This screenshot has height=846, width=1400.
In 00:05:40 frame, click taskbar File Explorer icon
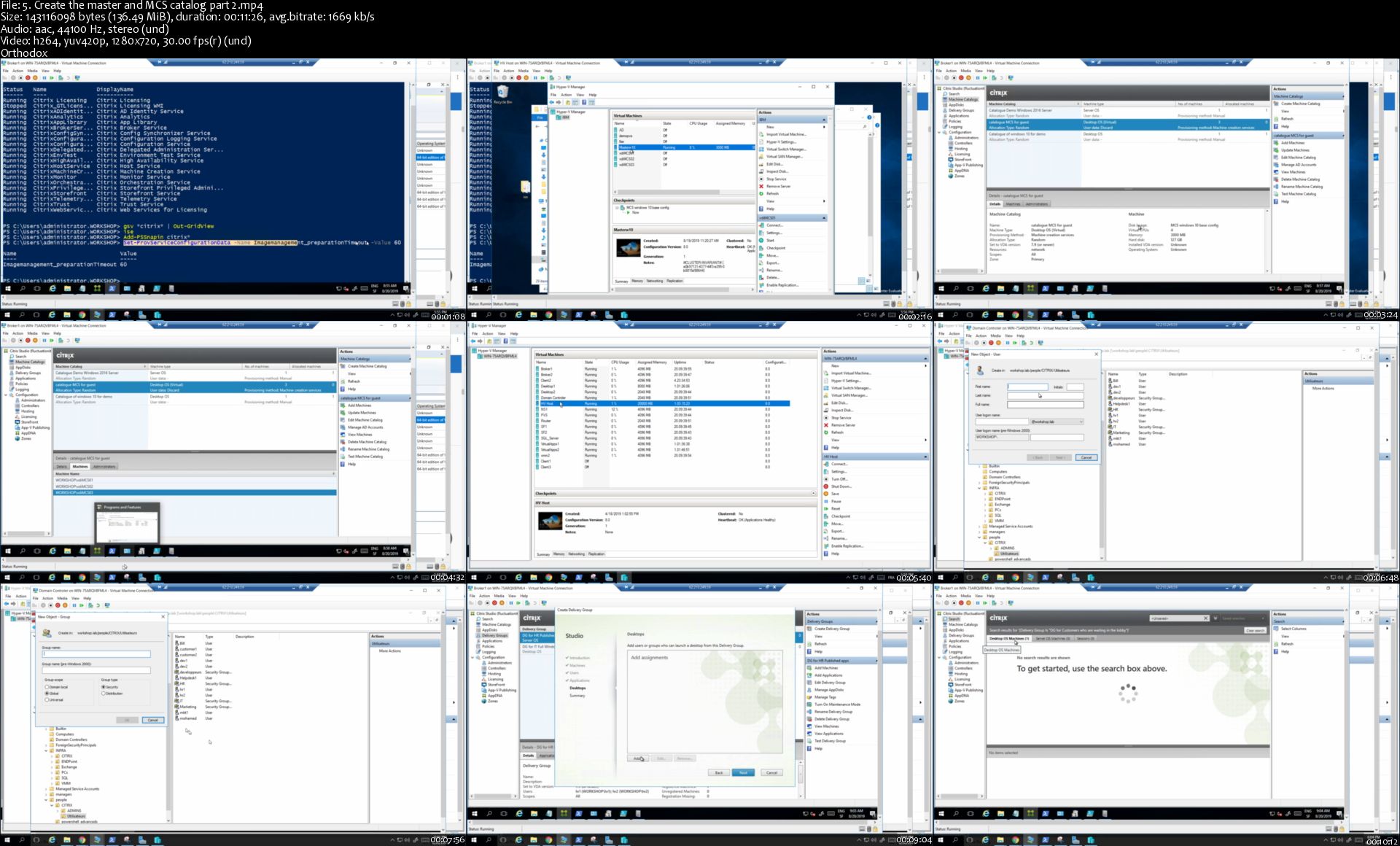pos(534,578)
